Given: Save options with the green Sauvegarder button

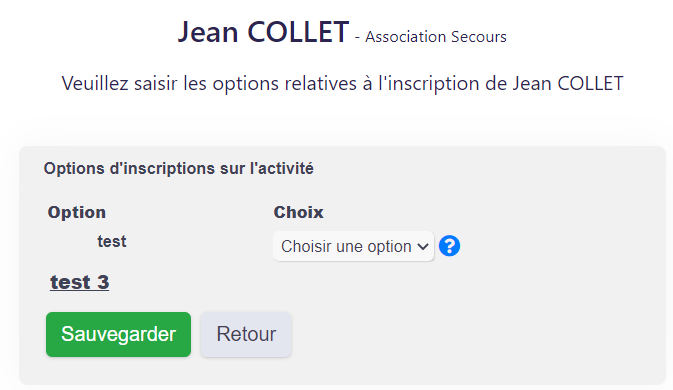Looking at the screenshot, I should coord(118,334).
